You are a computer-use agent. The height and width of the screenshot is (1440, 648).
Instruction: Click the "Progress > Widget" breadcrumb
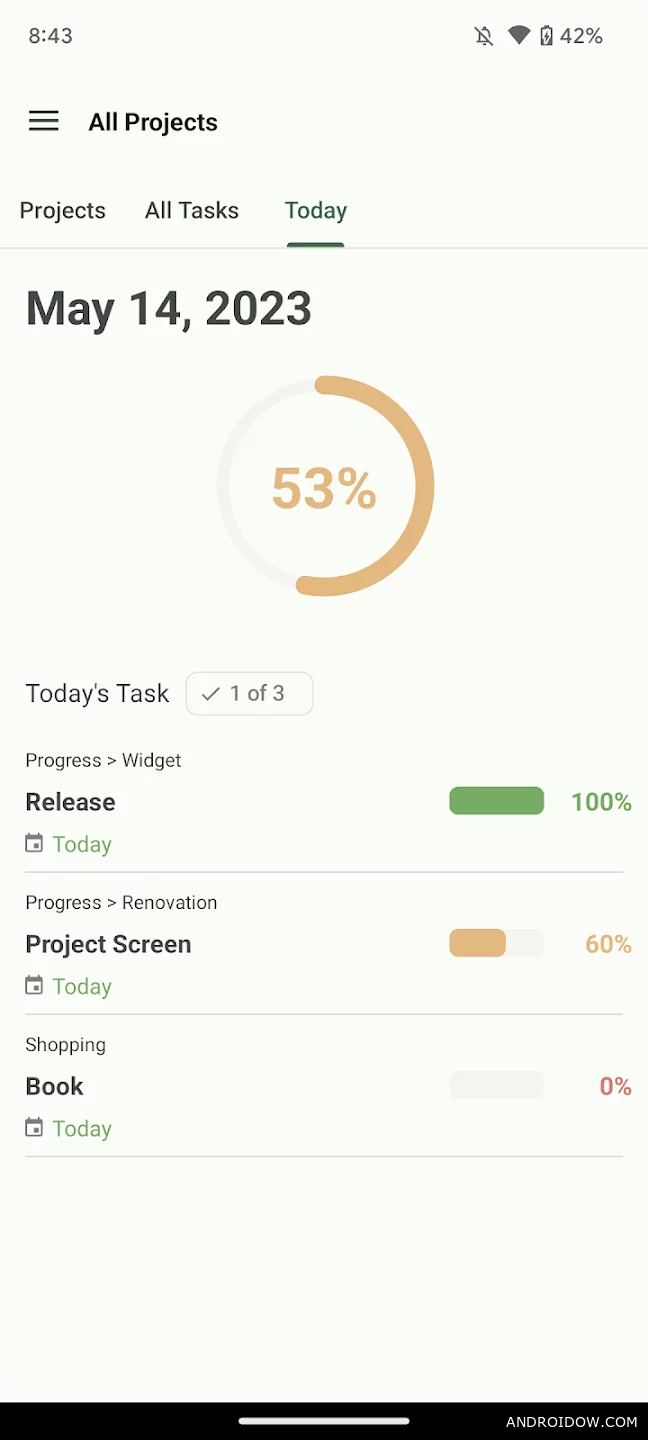pos(104,760)
